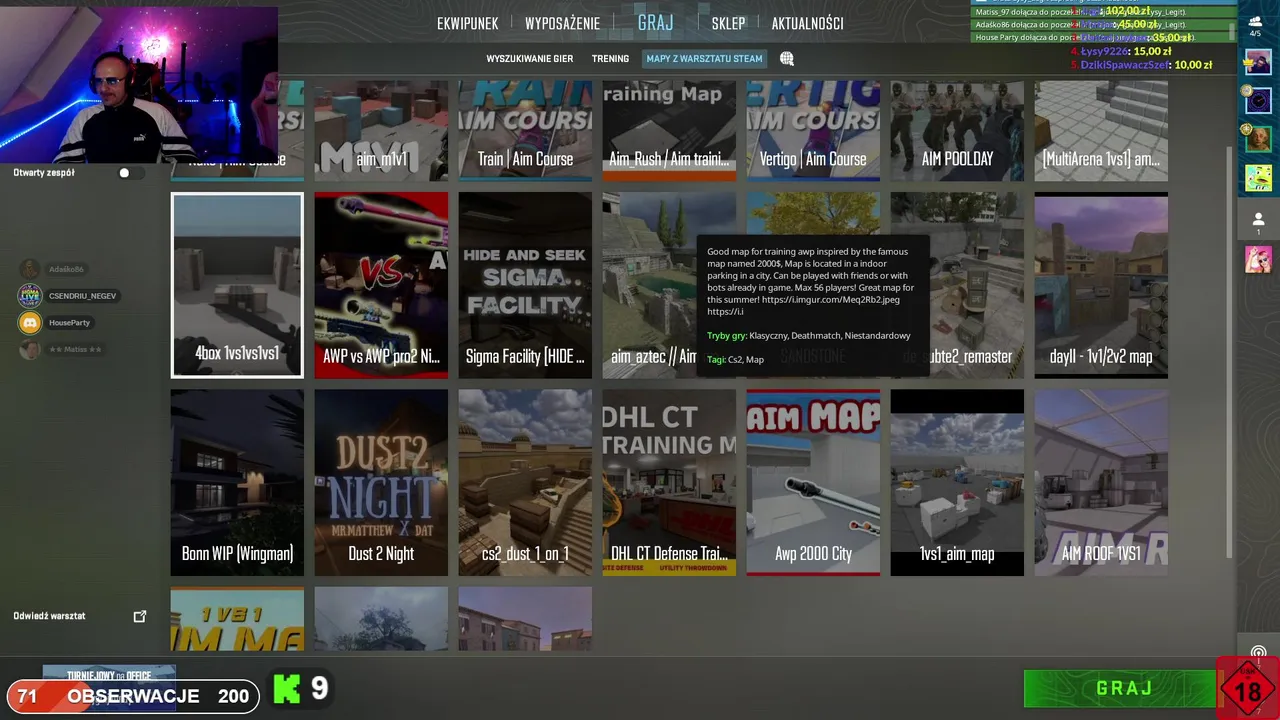Follow the Odwiedź warsztat link
This screenshot has width=1280, height=720.
click(x=49, y=616)
